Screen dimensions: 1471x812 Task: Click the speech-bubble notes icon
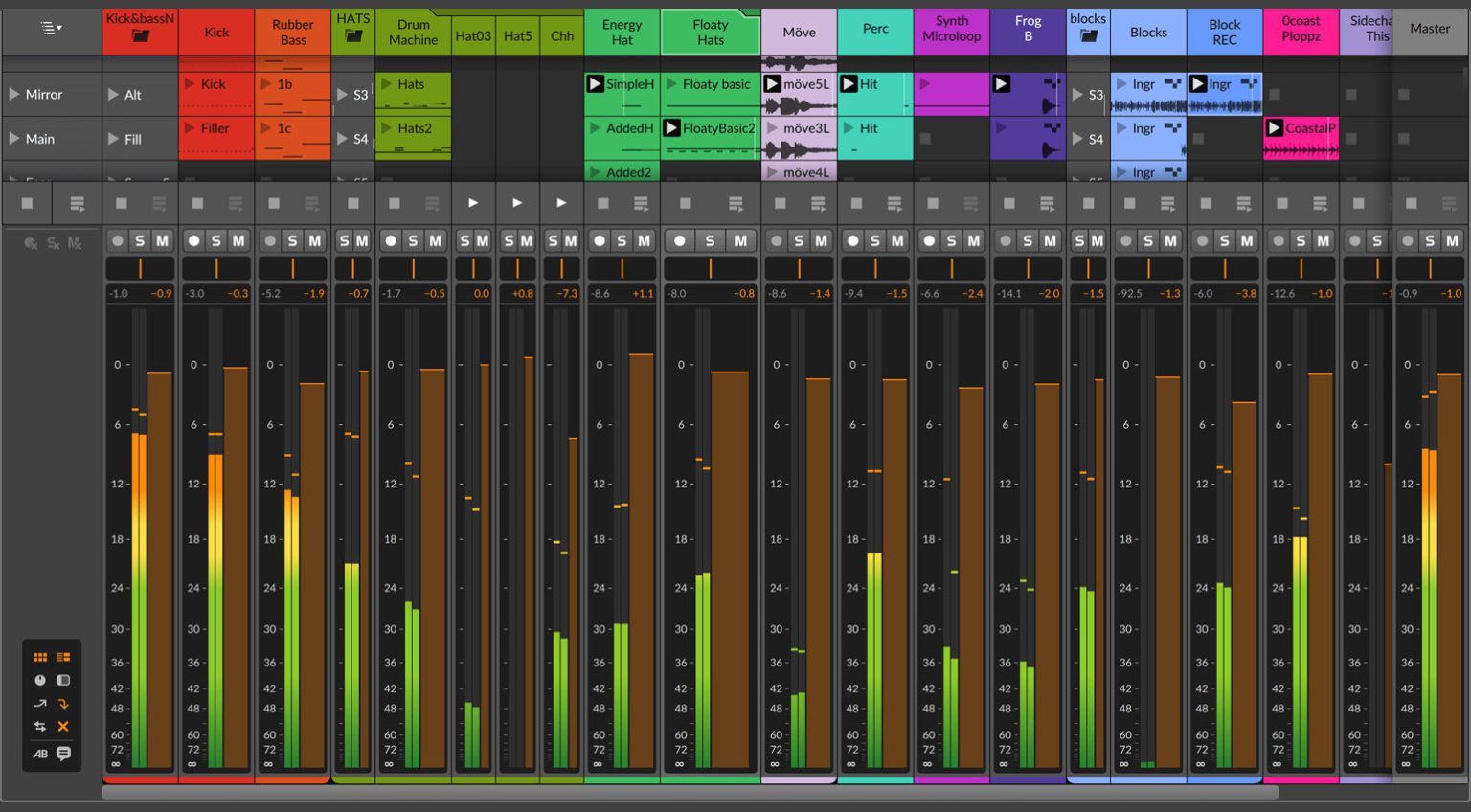click(64, 755)
